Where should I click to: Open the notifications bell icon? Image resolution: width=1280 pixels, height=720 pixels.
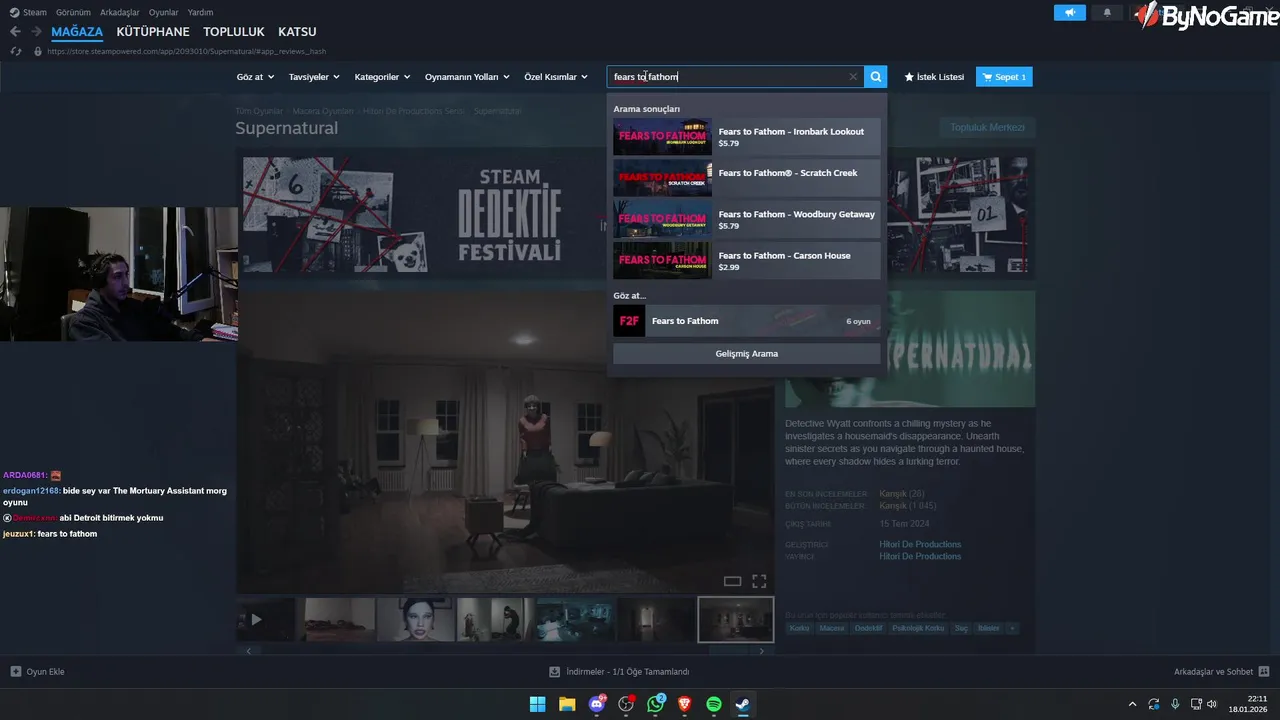coord(1107,13)
